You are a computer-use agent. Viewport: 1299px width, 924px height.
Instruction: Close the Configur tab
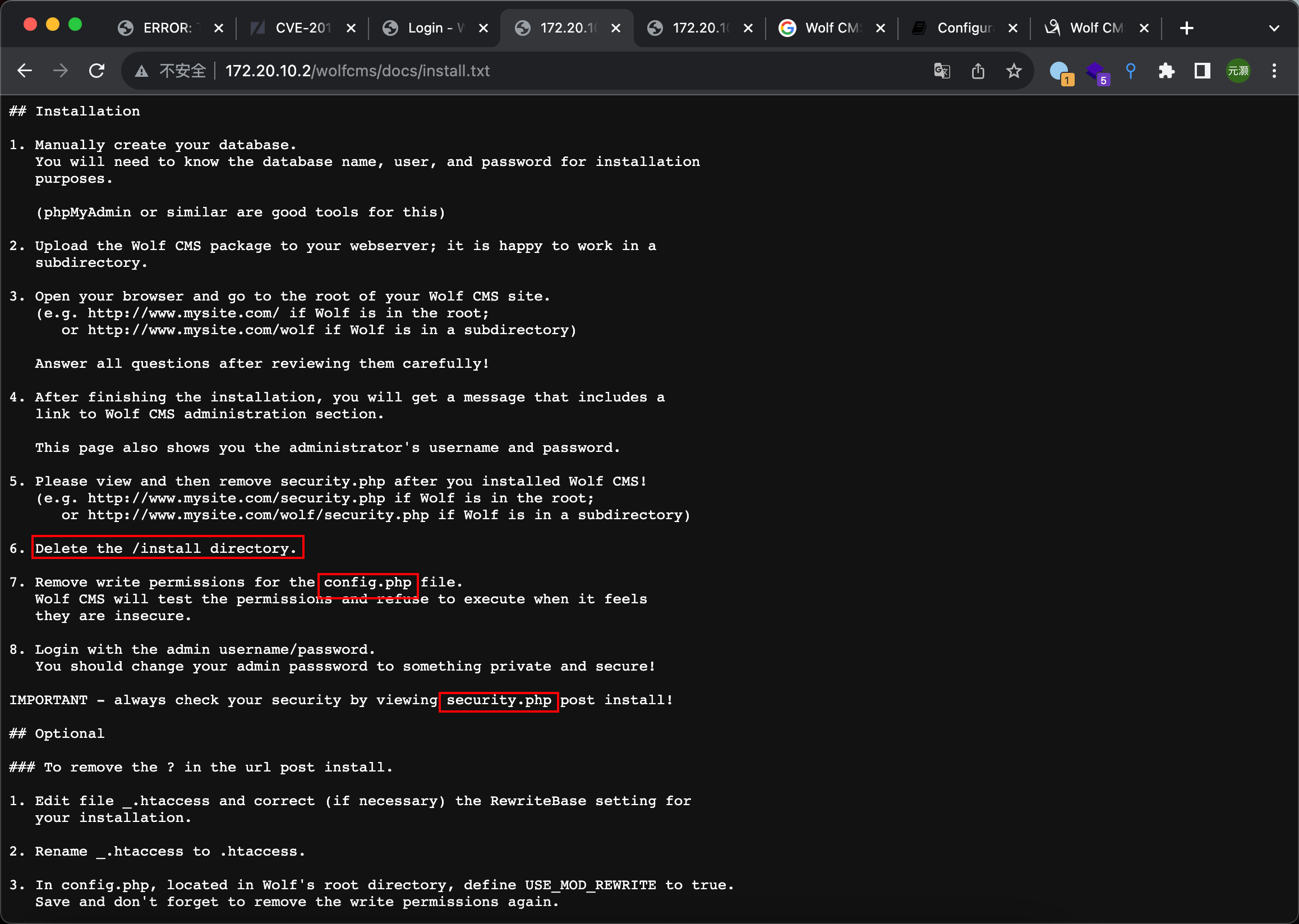[x=1014, y=28]
